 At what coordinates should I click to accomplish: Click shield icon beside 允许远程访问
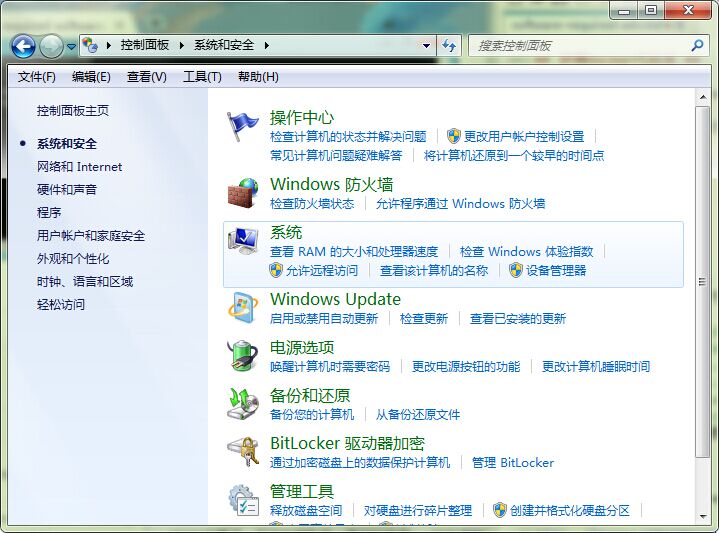pyautogui.click(x=276, y=270)
